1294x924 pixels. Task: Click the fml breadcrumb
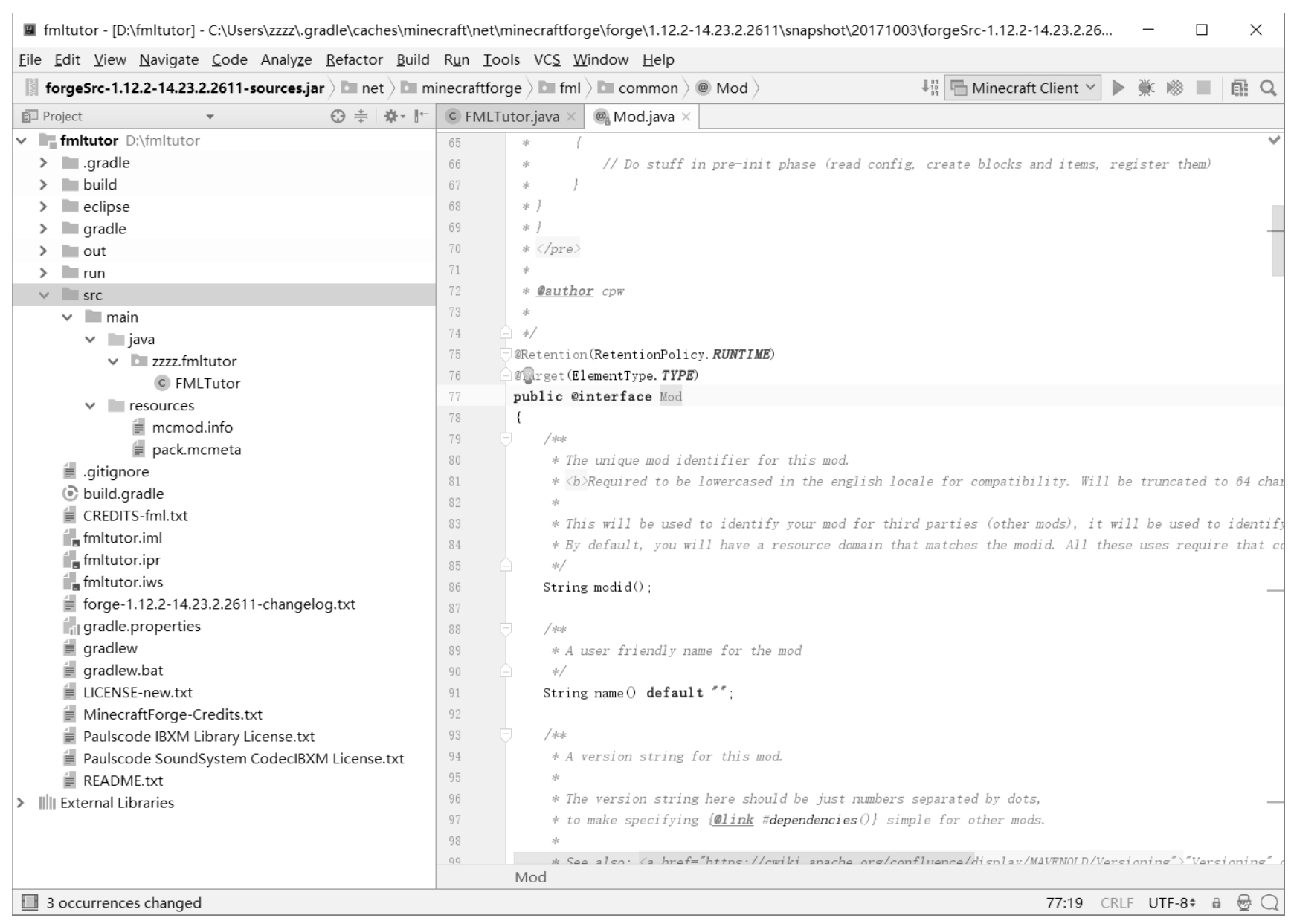(x=561, y=88)
